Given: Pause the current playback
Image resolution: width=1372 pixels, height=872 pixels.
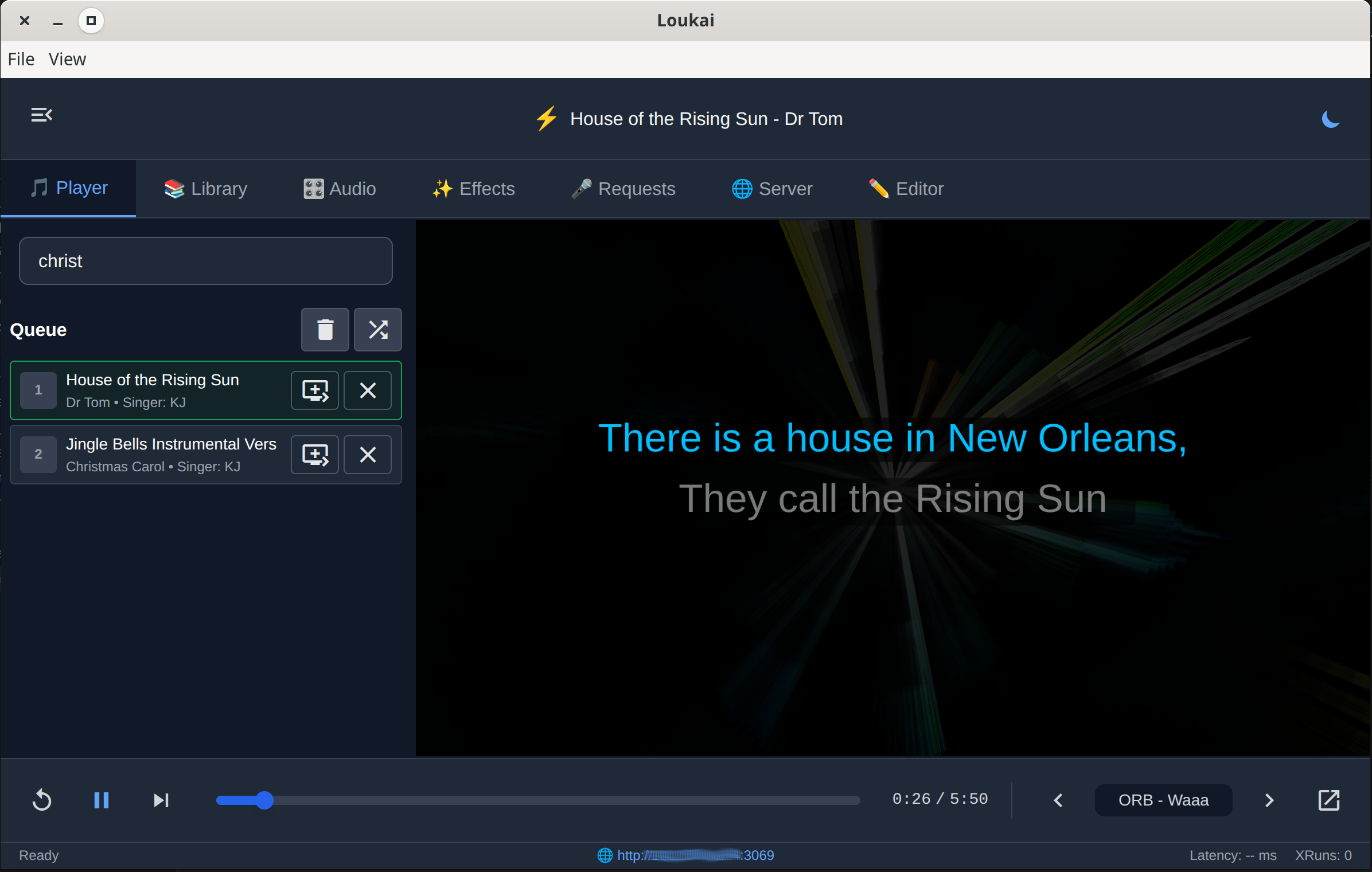Looking at the screenshot, I should (101, 800).
